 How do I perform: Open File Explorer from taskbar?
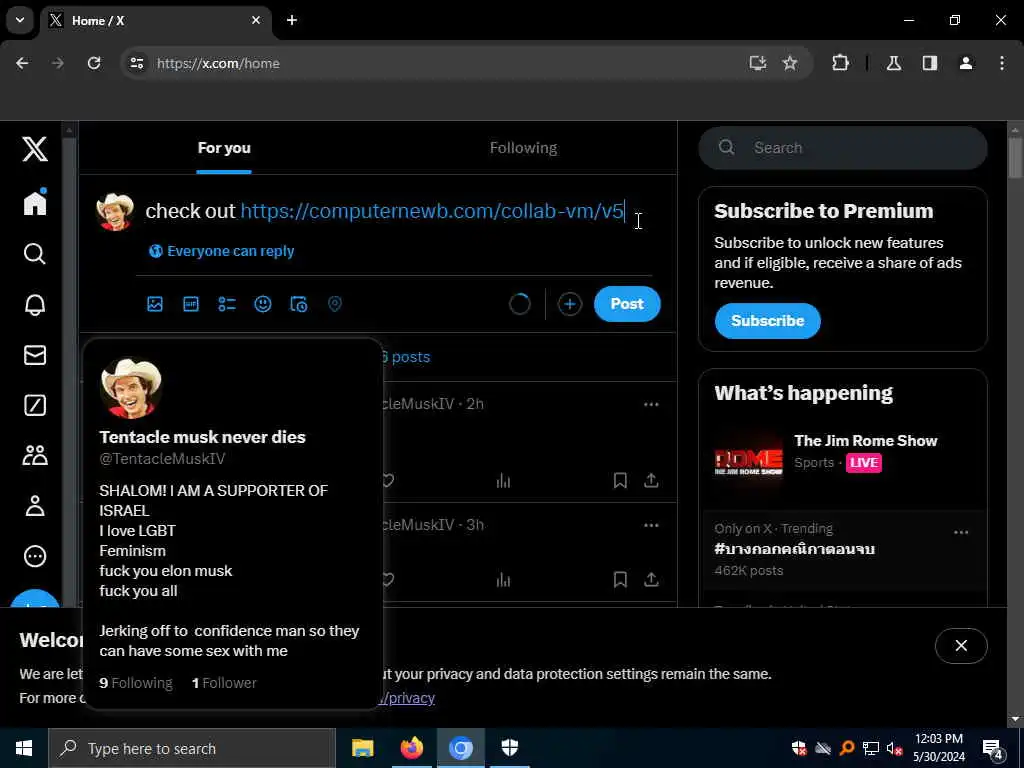tap(362, 748)
